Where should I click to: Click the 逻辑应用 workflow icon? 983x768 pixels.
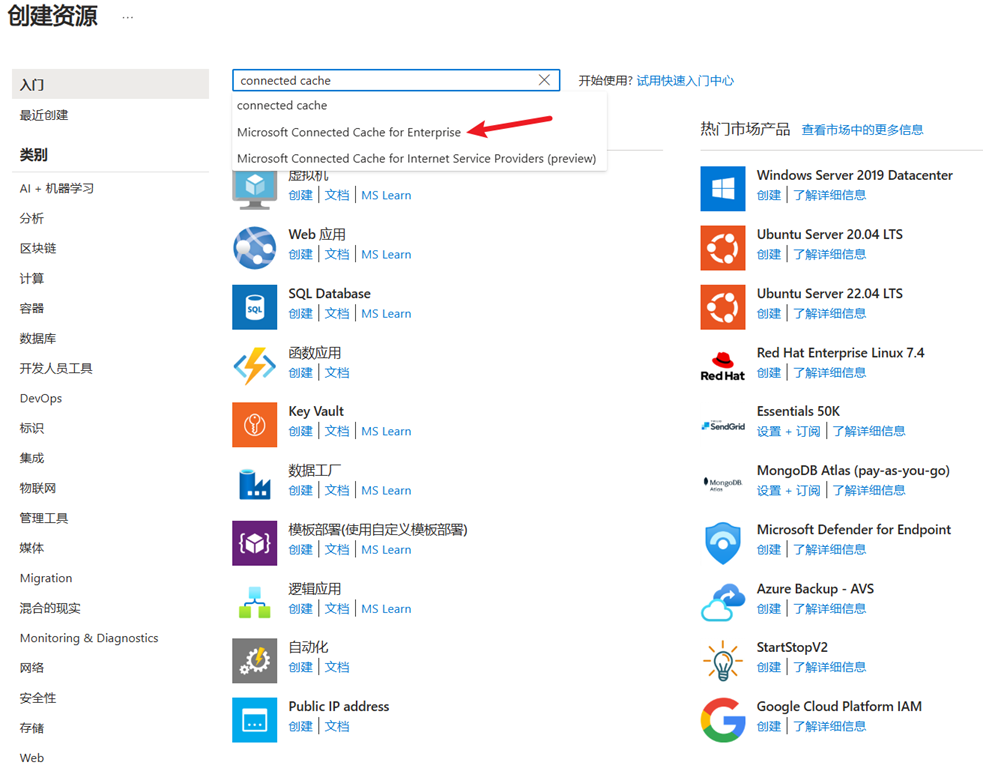(255, 602)
